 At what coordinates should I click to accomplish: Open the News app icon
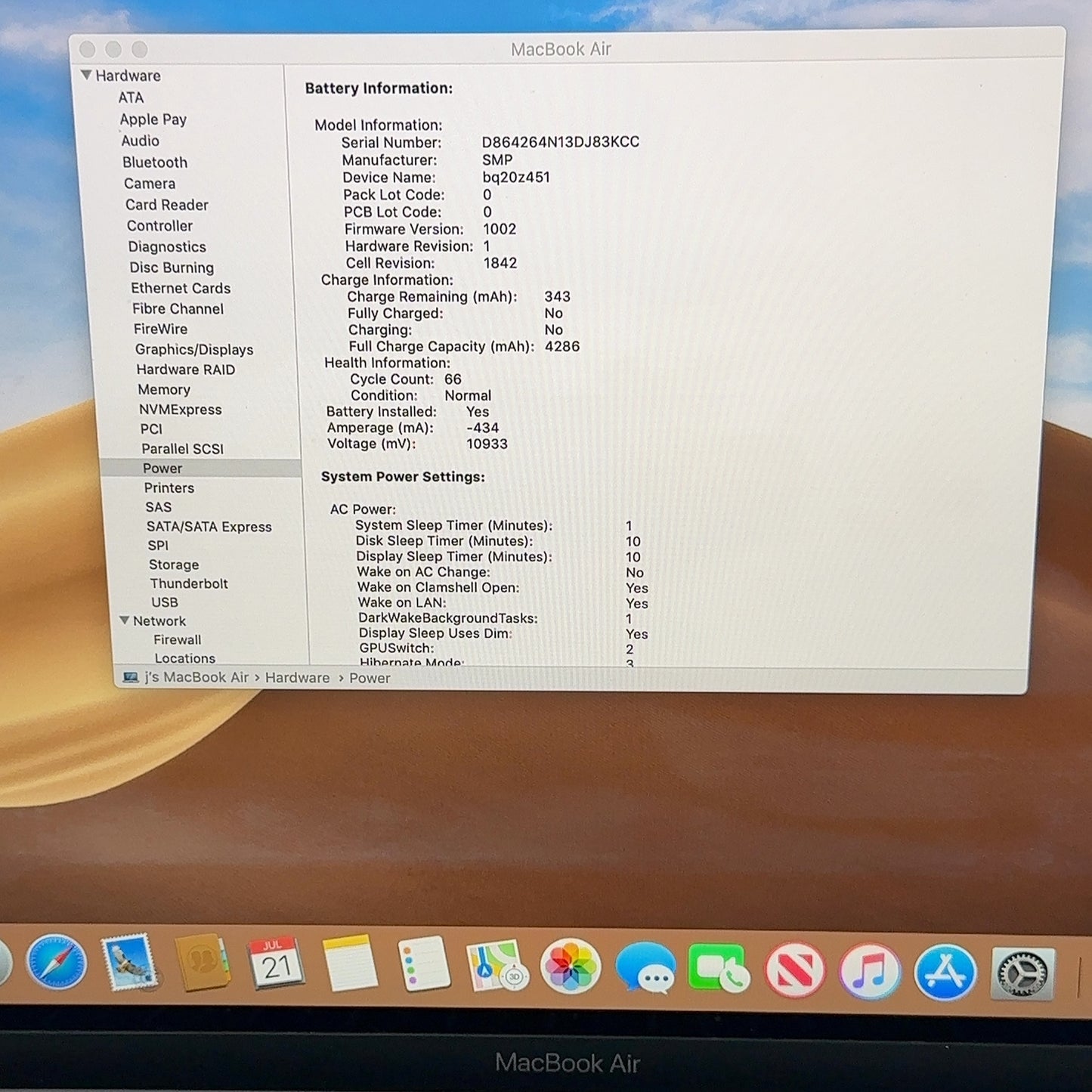794,970
